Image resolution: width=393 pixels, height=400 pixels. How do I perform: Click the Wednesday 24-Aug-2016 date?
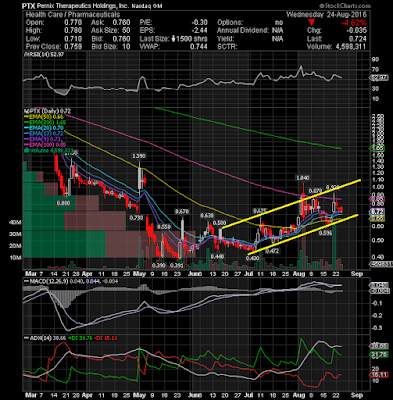(x=326, y=15)
